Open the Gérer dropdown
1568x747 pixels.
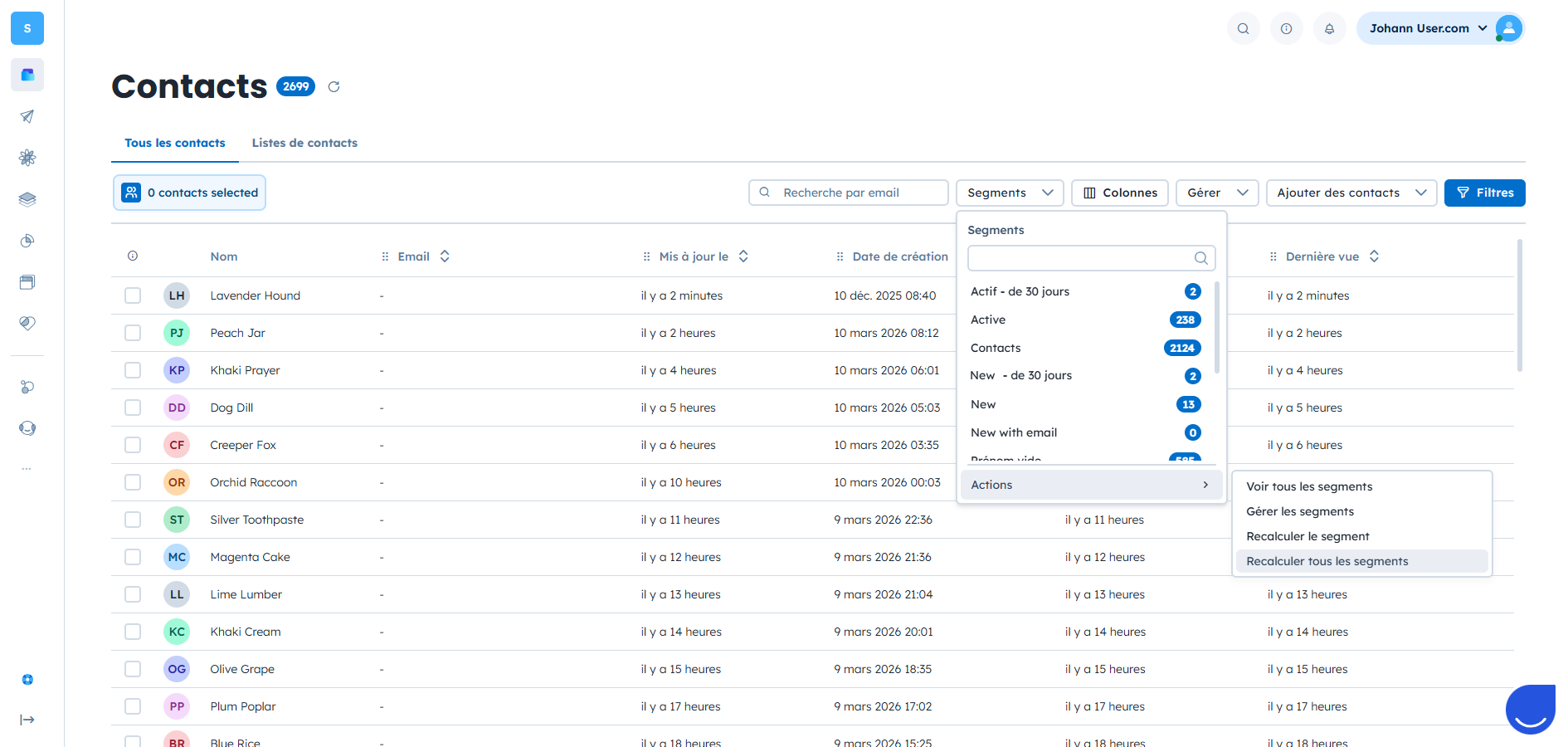coord(1217,193)
